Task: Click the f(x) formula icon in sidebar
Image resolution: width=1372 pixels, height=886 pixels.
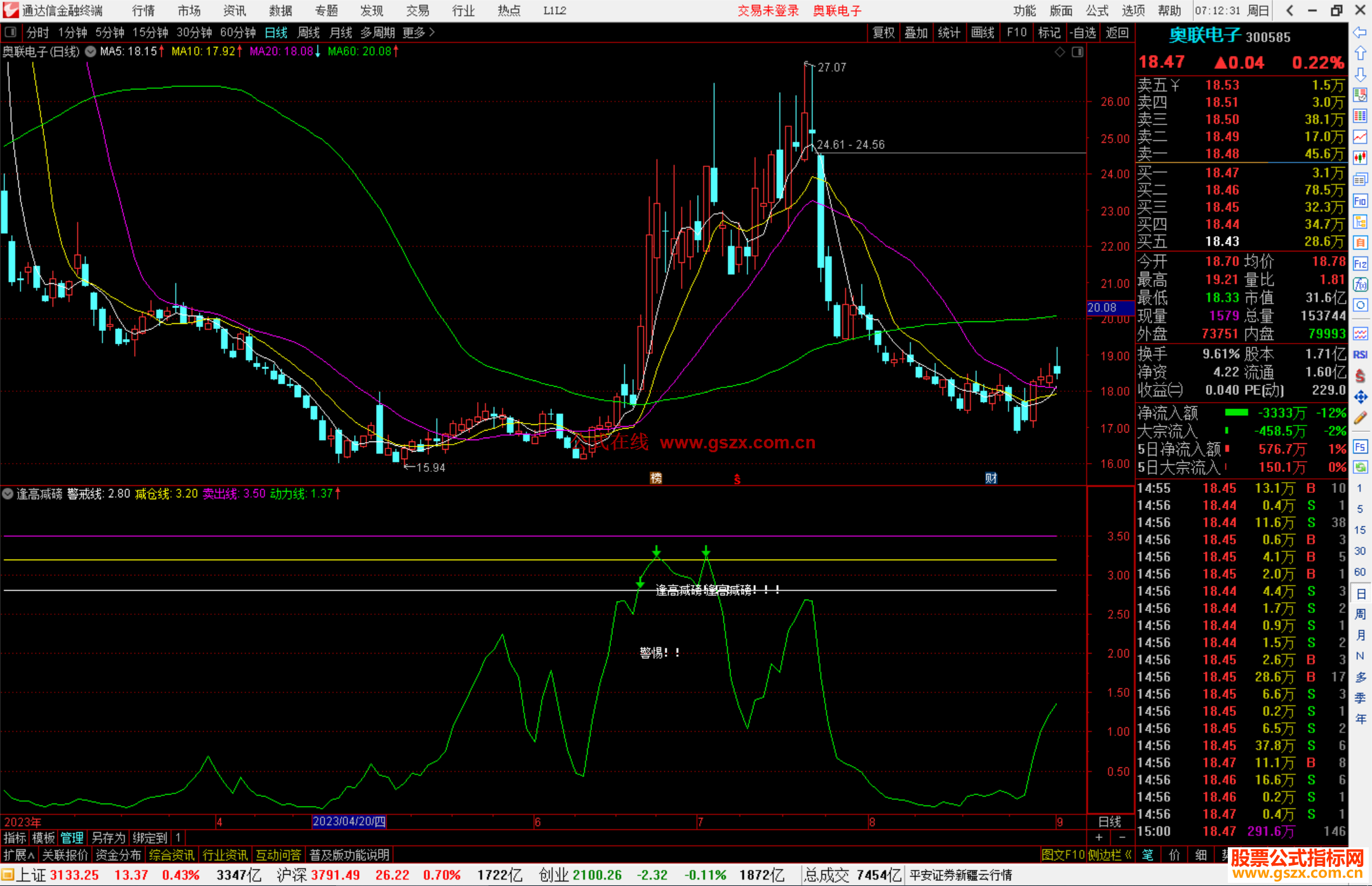Action: [x=1360, y=284]
